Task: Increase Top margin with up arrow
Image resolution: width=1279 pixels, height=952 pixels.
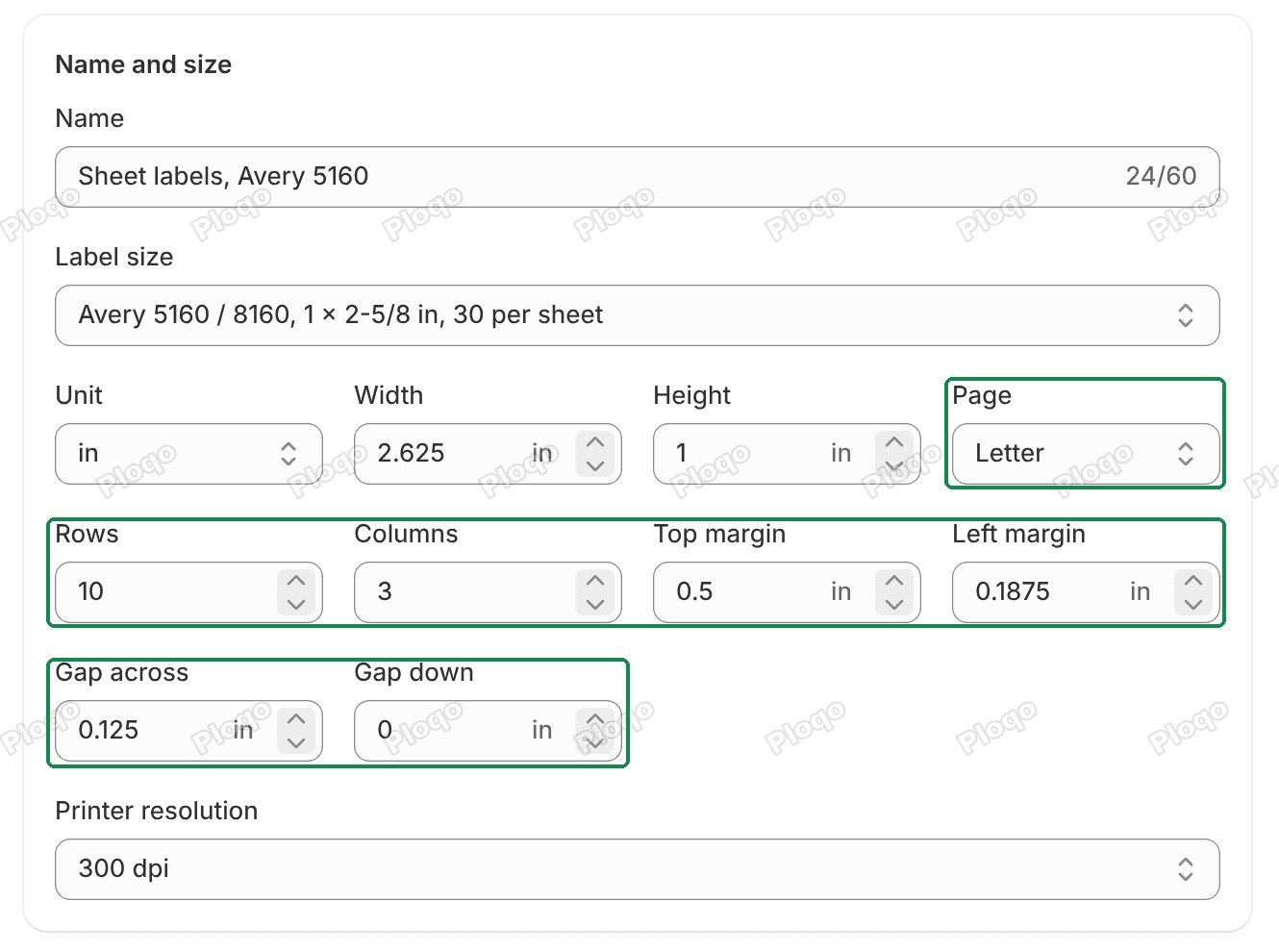Action: coord(894,581)
